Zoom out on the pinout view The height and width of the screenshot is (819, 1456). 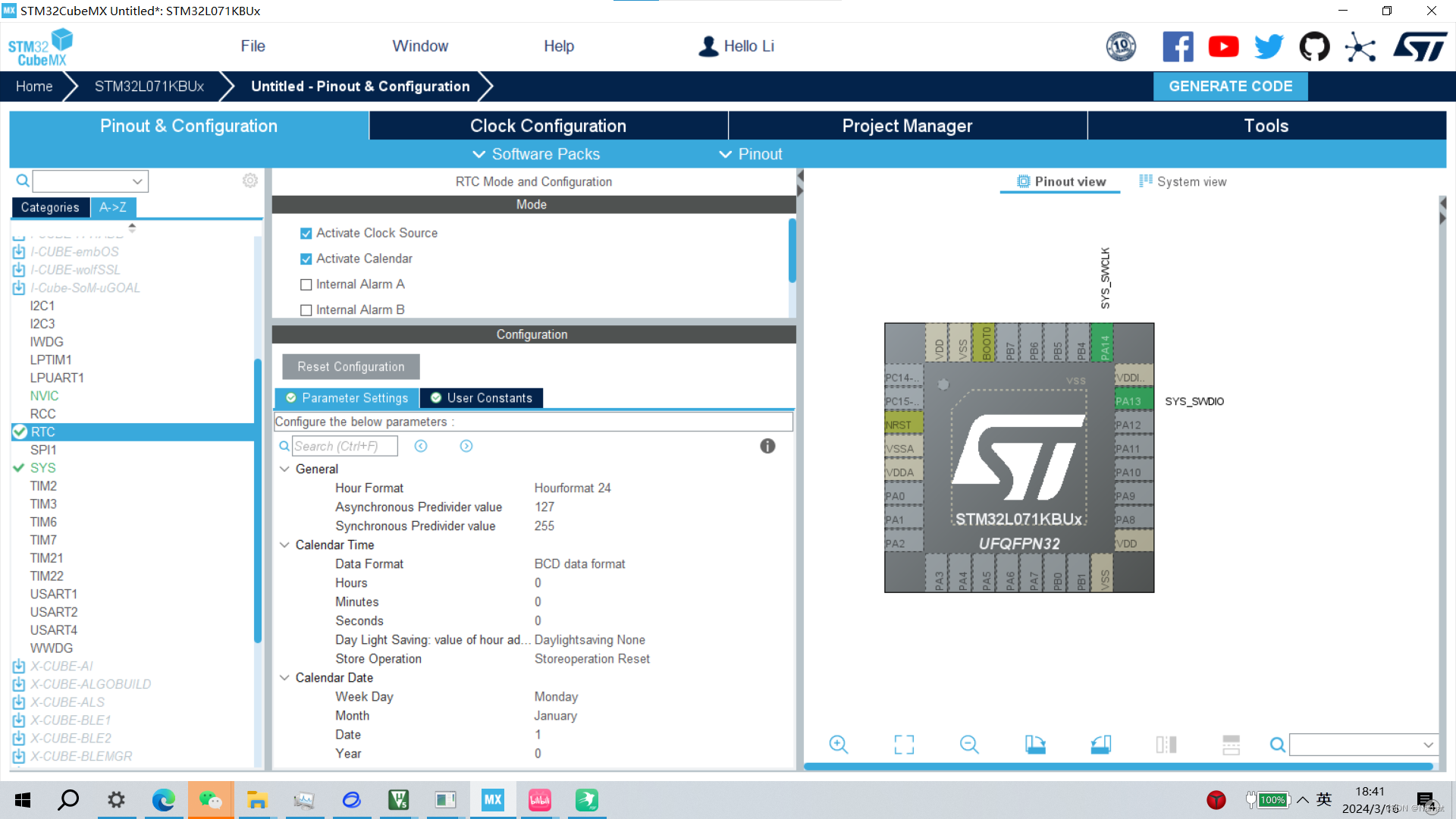pyautogui.click(x=969, y=744)
